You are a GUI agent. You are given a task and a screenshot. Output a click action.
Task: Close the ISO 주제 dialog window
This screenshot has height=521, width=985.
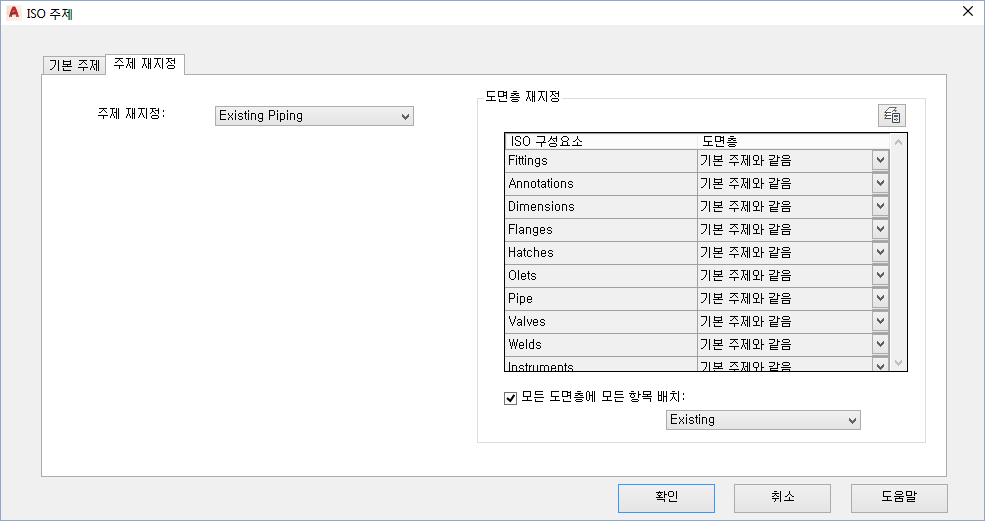pyautogui.click(x=967, y=12)
